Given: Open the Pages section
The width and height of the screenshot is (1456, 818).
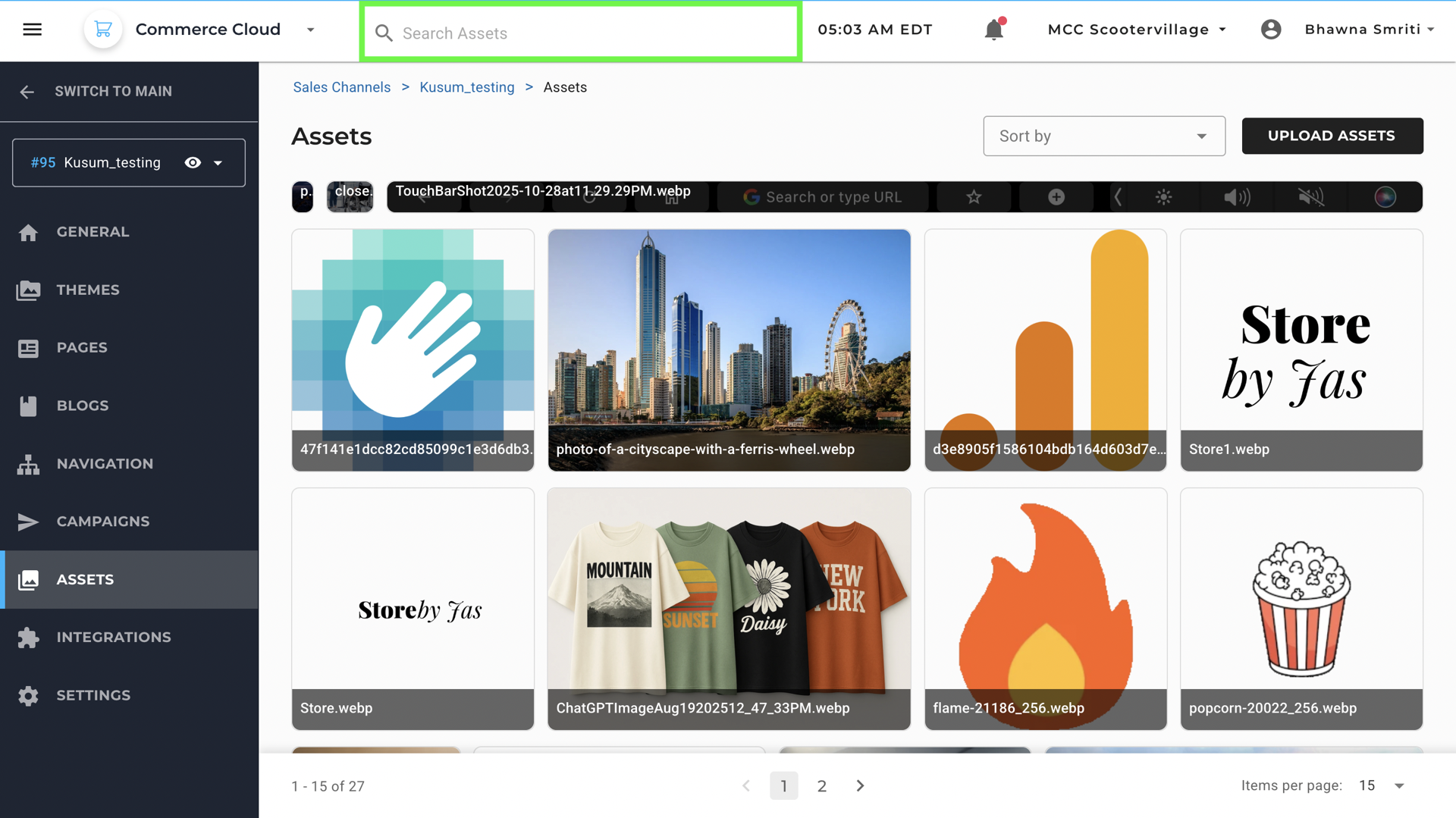Looking at the screenshot, I should [129, 348].
